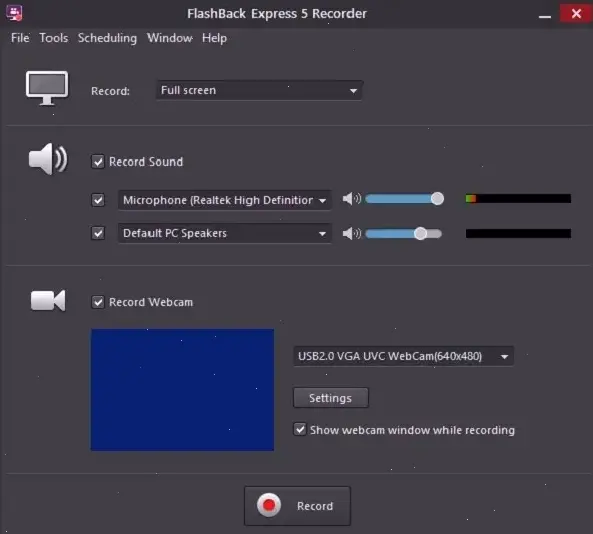Click the 'Record Sound' label text
This screenshot has height=534, width=593.
[146, 162]
